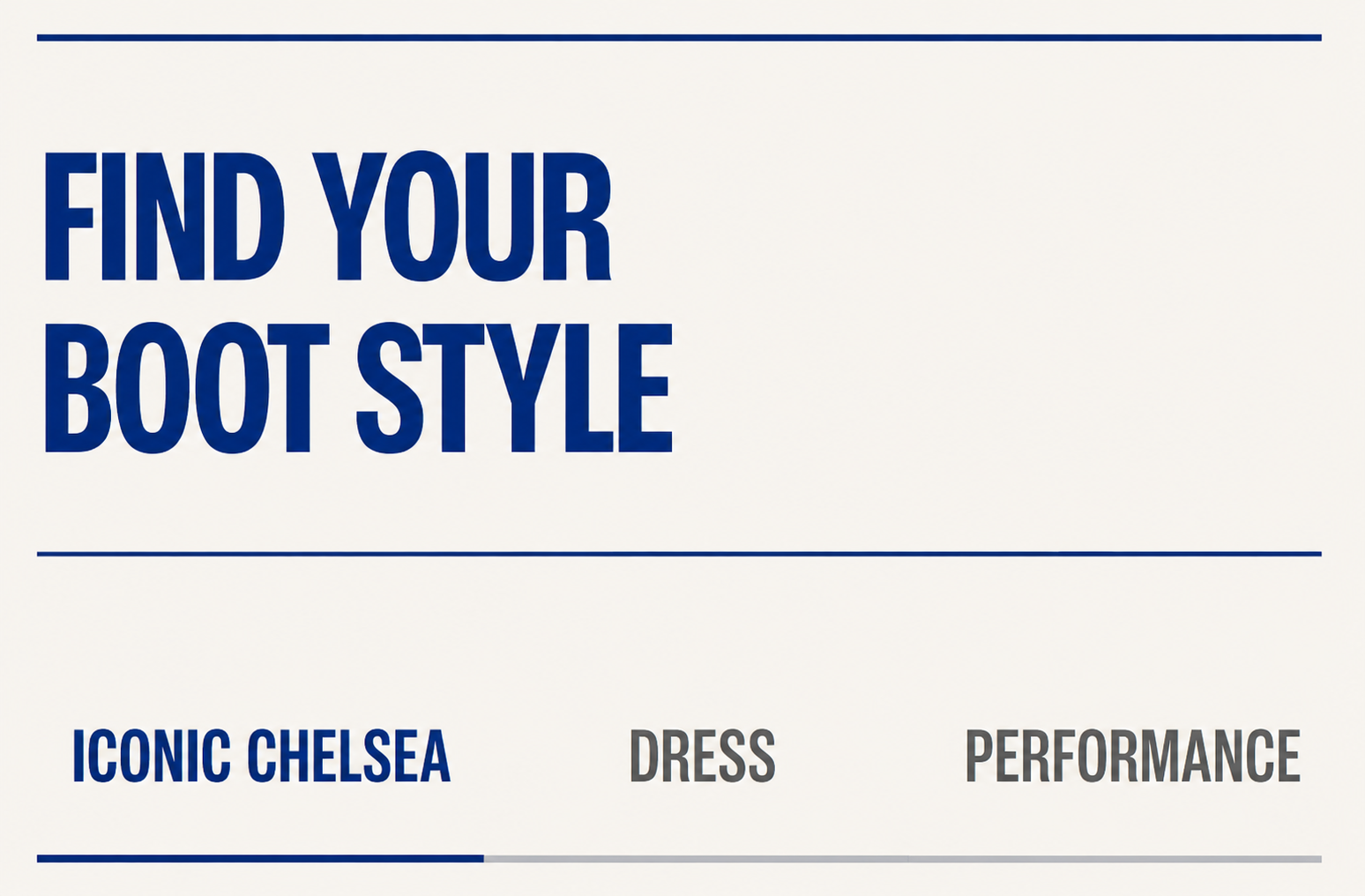Viewport: 1365px width, 896px height.
Task: Click the word ICONIC in the first tab
Action: 152,756
